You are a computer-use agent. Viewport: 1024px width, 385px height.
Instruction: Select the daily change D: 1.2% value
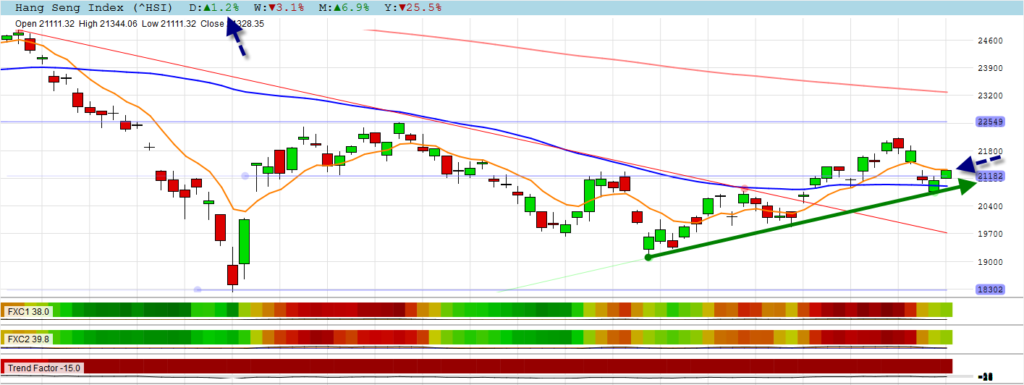tap(214, 8)
